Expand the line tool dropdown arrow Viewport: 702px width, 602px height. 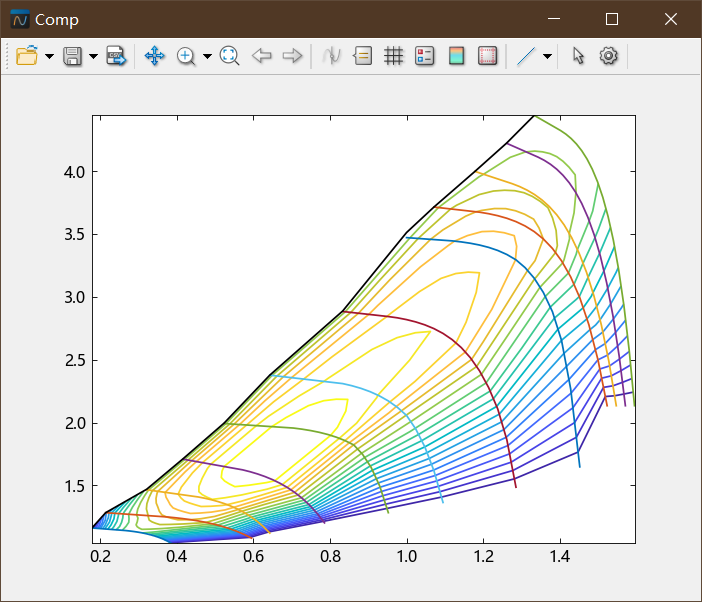click(x=547, y=56)
